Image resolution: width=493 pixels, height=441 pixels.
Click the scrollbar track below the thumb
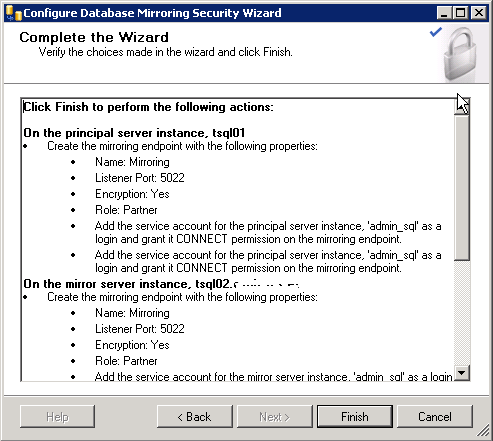462,313
